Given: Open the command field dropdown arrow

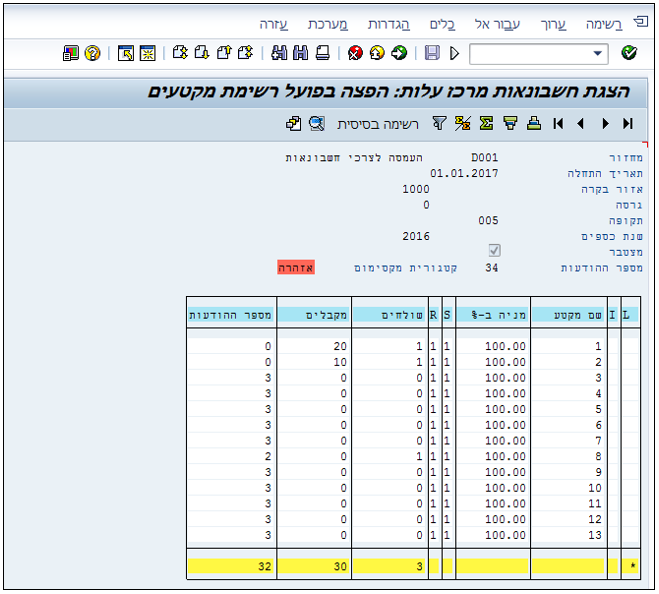Looking at the screenshot, I should click(x=597, y=53).
